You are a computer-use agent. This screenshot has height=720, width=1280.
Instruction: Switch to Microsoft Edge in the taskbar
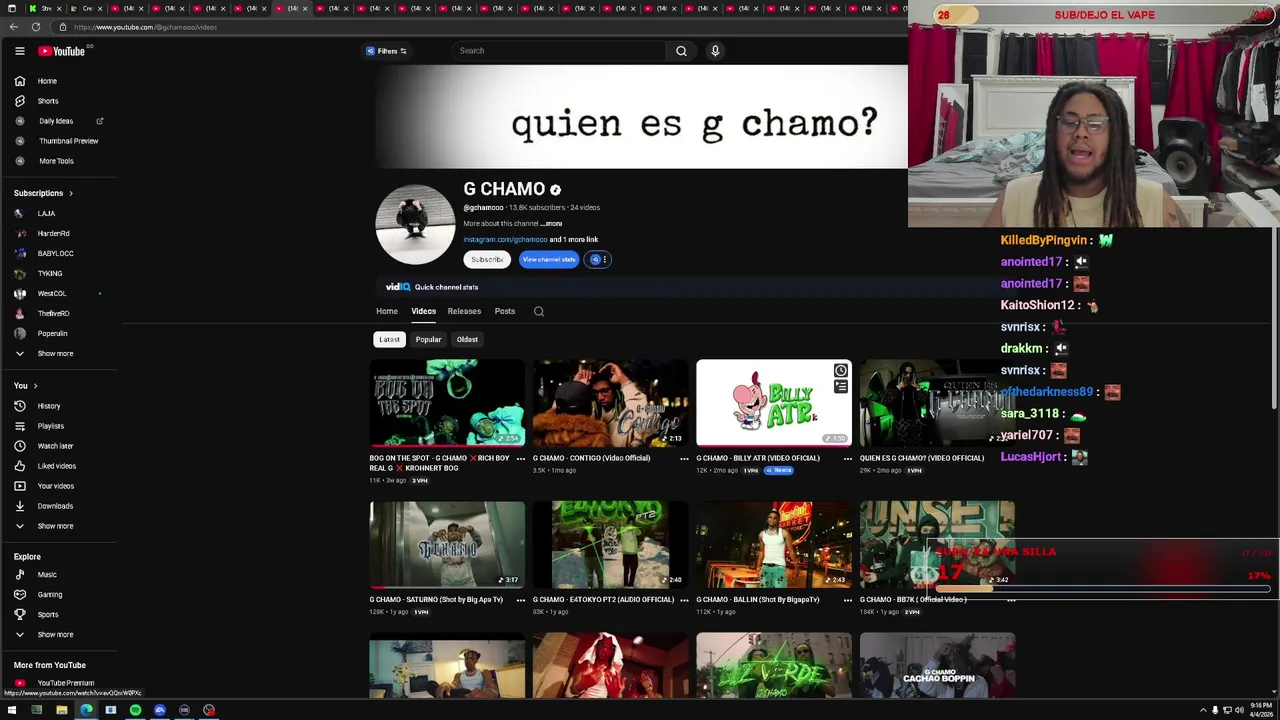click(86, 710)
